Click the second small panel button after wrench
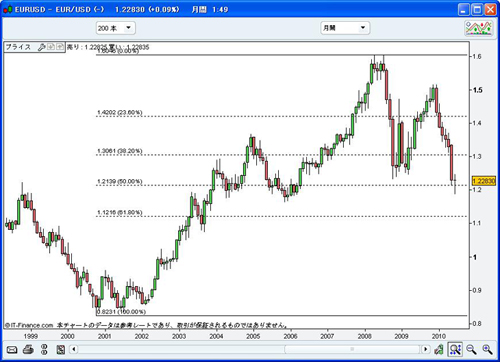Viewport: 500px width, 362px height. coord(60,47)
